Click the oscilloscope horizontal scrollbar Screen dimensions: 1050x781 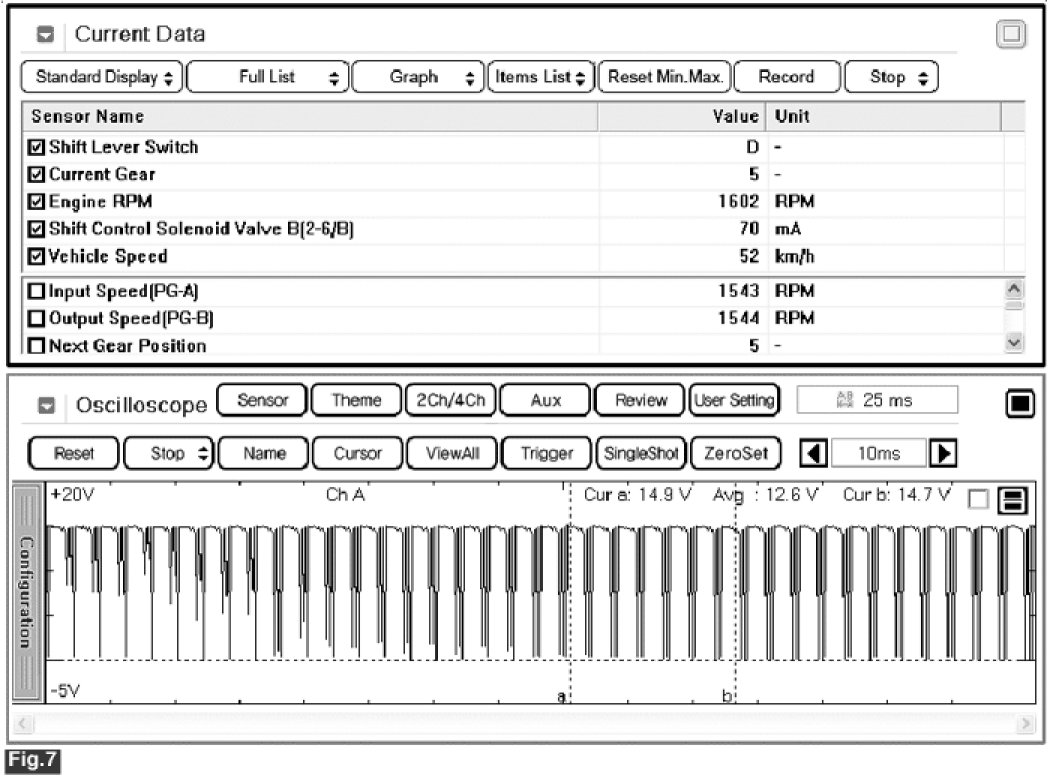tap(525, 722)
